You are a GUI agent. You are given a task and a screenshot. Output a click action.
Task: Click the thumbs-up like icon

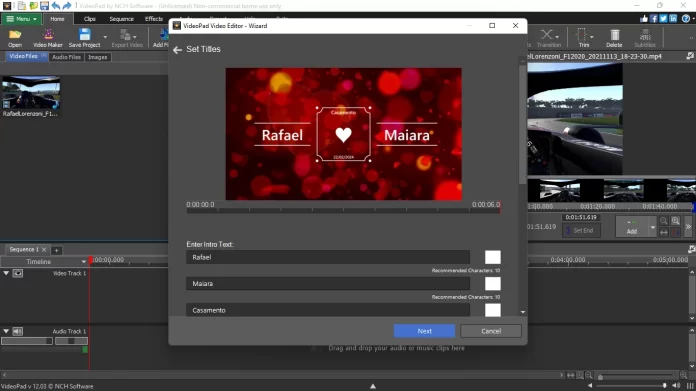tap(644, 19)
